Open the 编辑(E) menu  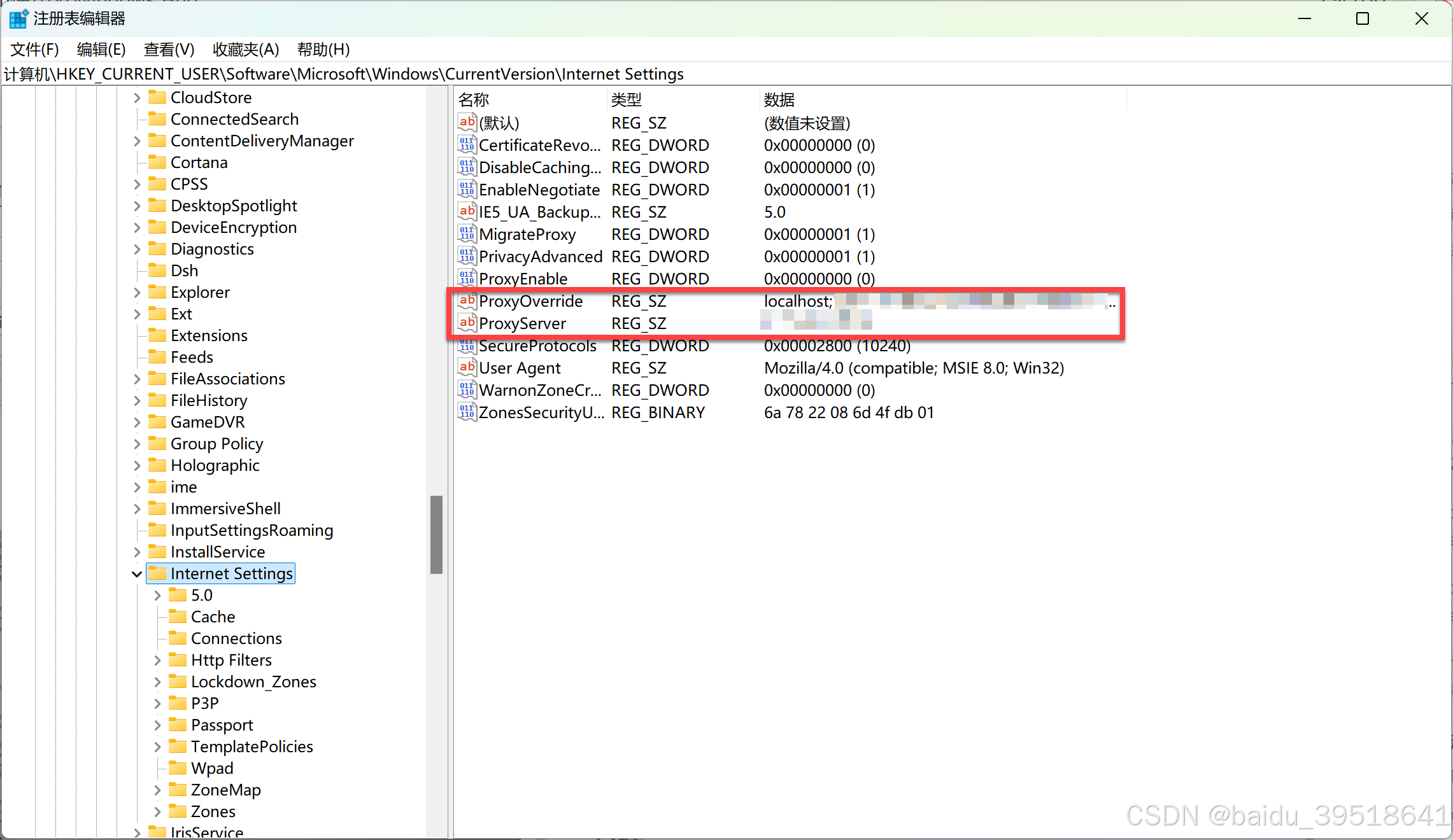coord(101,50)
